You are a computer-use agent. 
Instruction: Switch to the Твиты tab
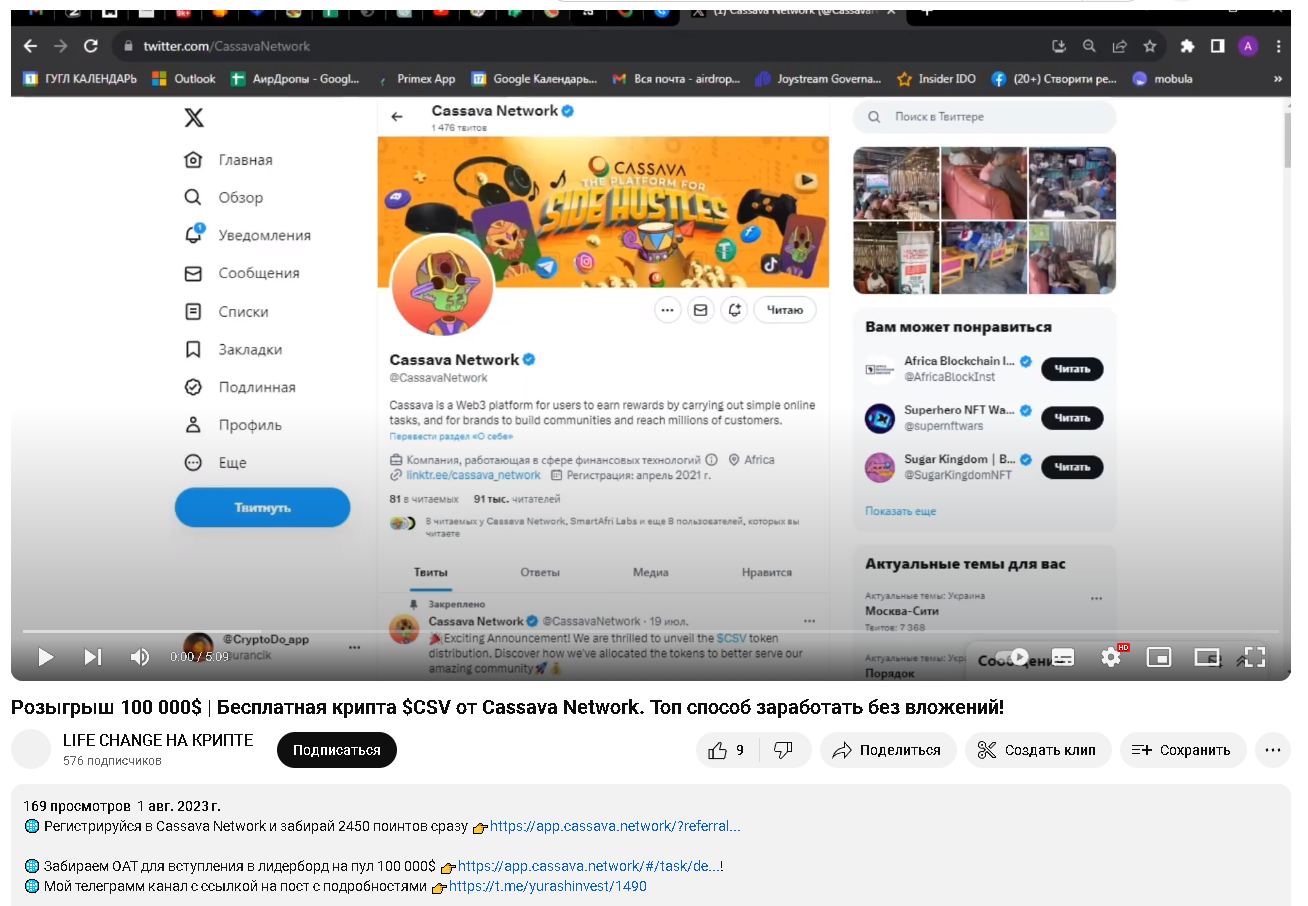pos(431,573)
